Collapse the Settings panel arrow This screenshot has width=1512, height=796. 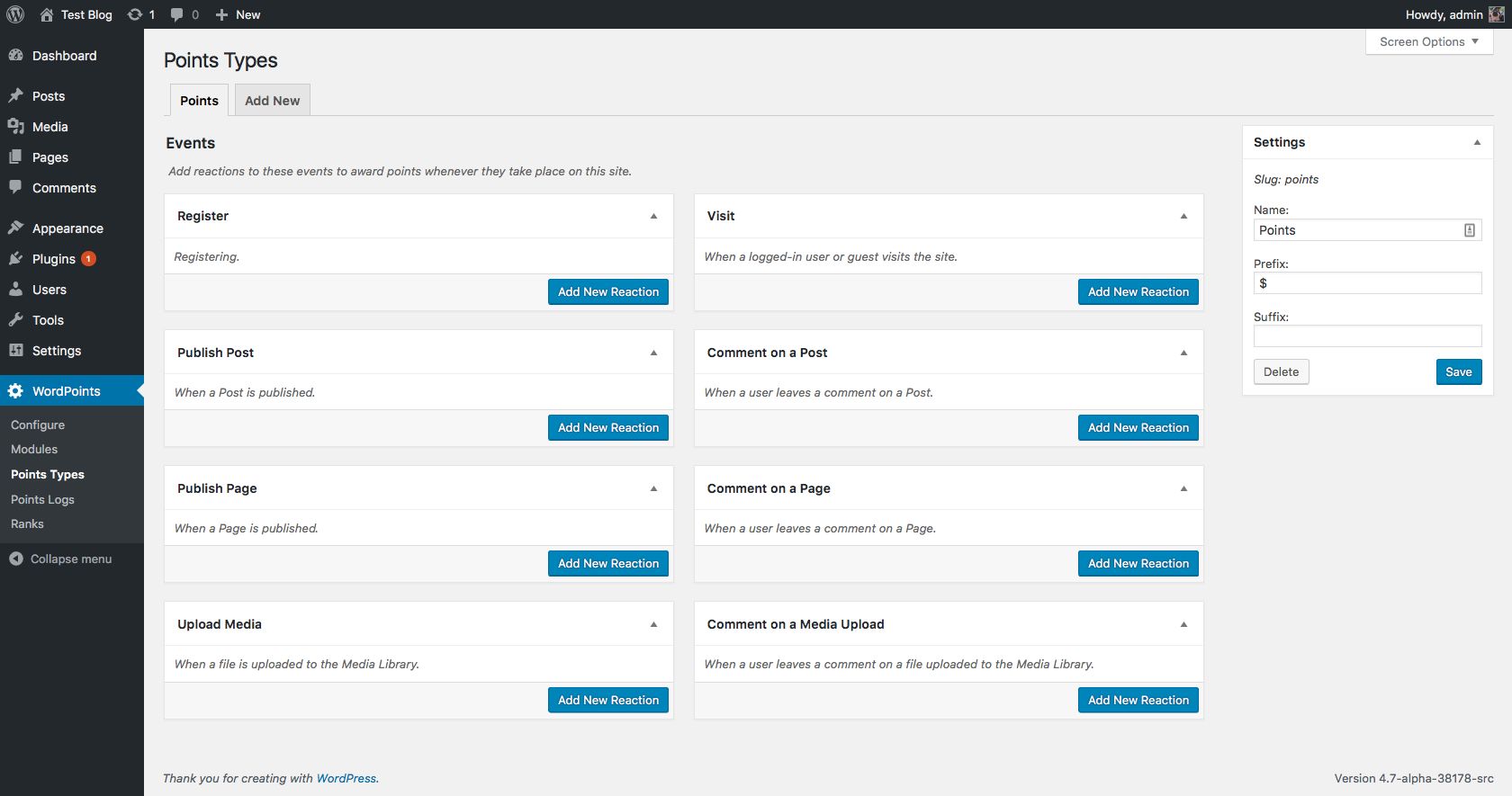coord(1477,142)
